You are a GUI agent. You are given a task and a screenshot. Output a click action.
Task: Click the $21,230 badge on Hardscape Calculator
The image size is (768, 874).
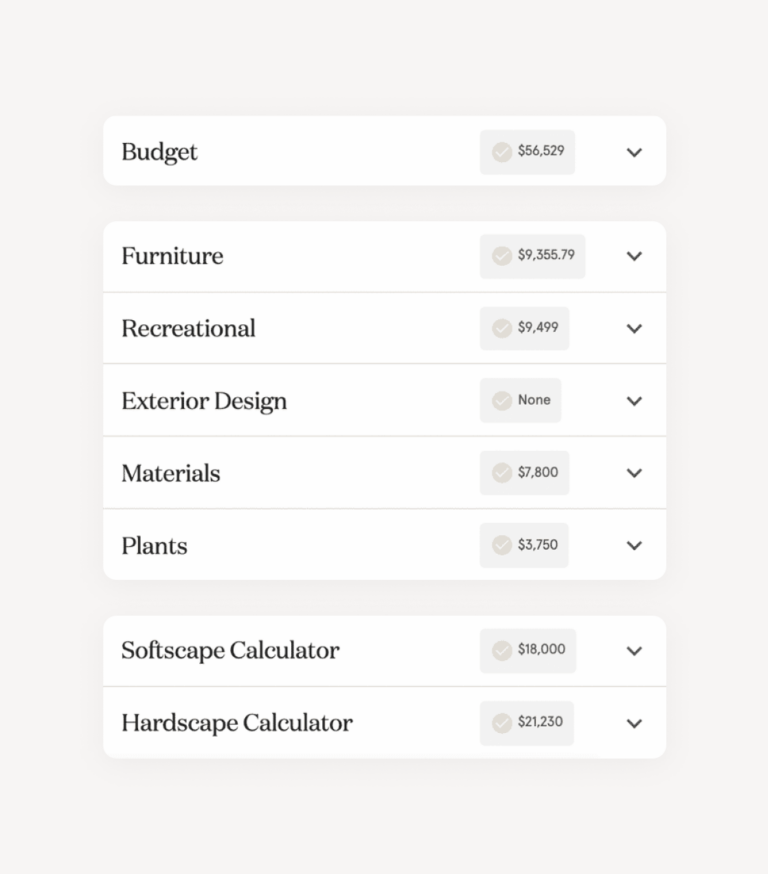[x=527, y=722]
